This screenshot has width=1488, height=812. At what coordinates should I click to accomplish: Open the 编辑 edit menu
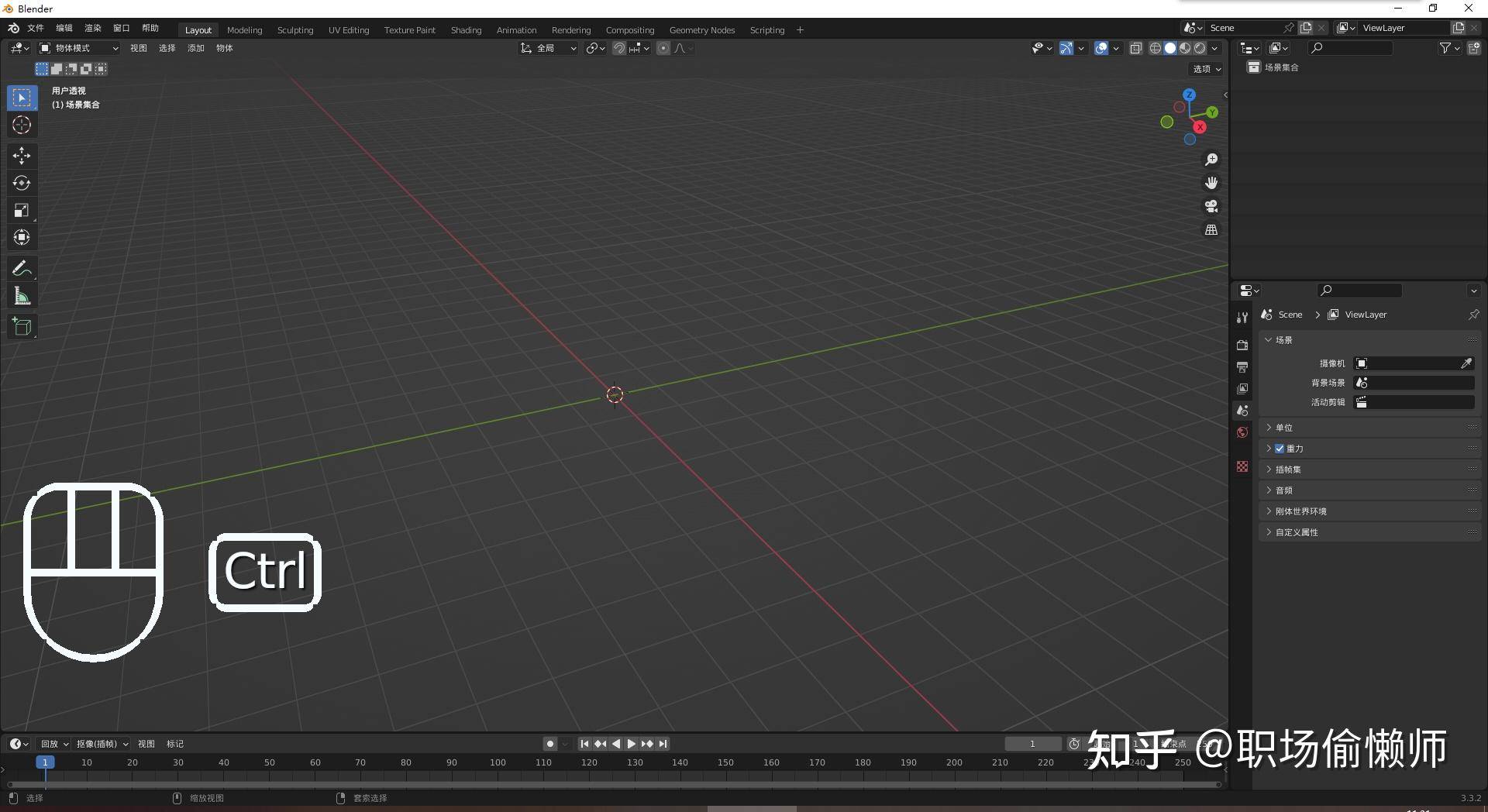[x=64, y=28]
